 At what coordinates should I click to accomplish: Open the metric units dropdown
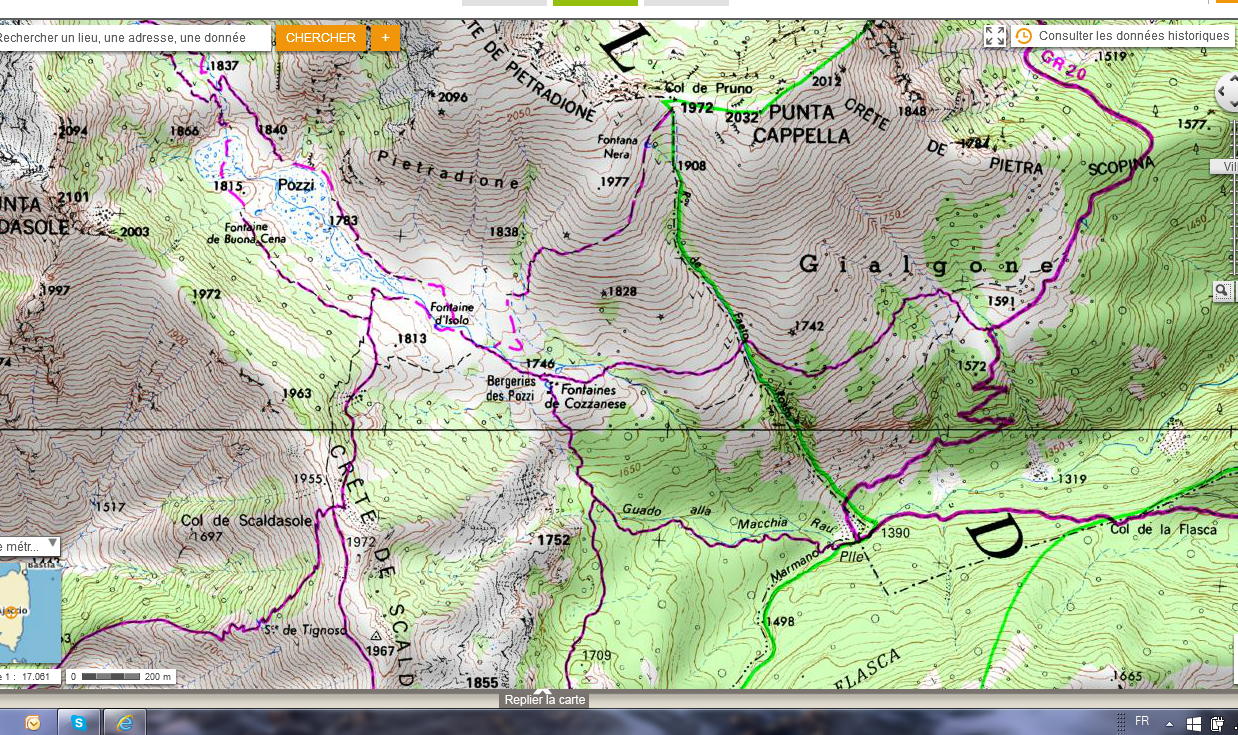(x=29, y=546)
